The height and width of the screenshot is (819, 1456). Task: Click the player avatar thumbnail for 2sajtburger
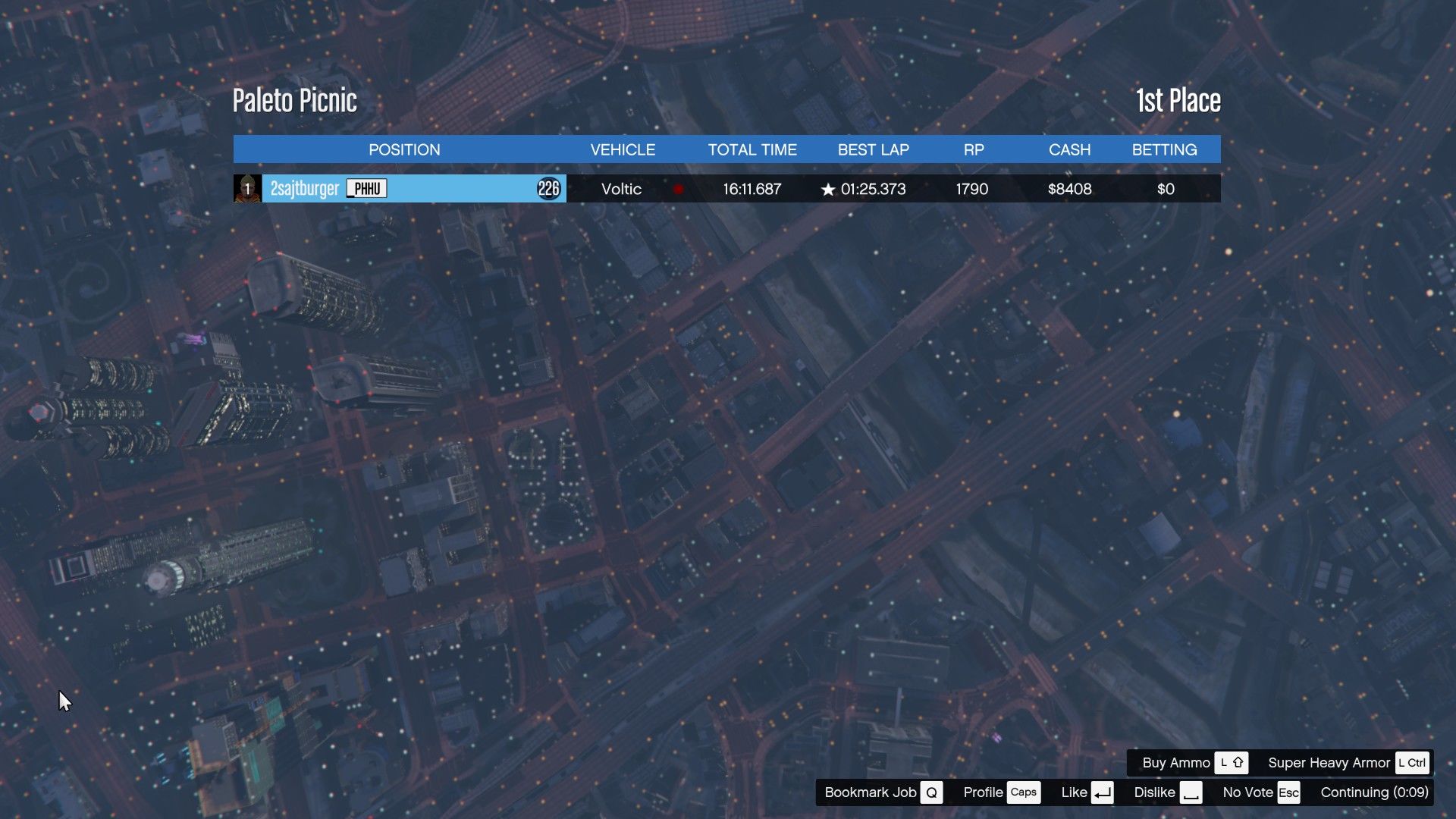tap(247, 189)
